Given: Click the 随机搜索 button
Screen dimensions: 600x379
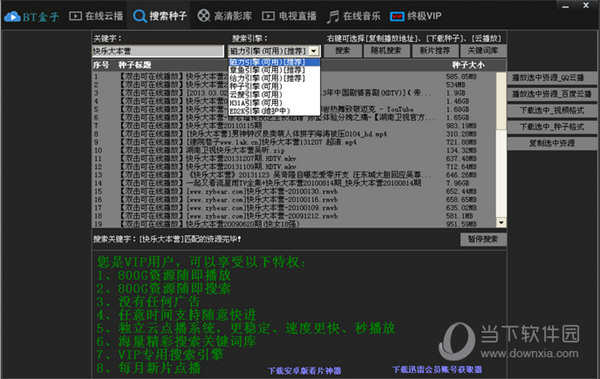Looking at the screenshot, I should (x=386, y=51).
